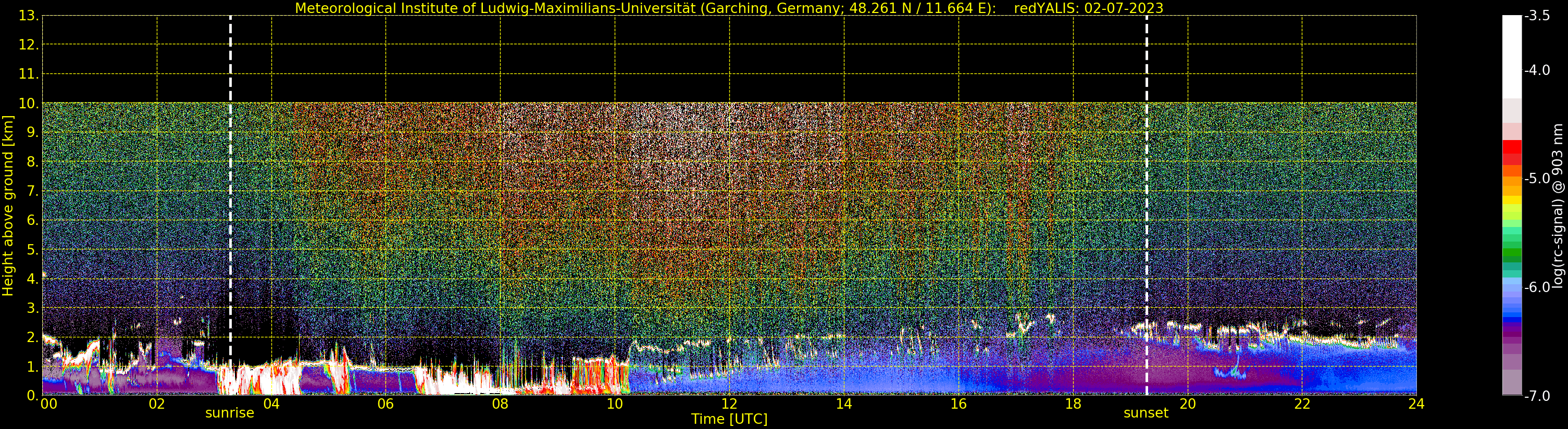Click the colorbar value '-3.5'

(x=1537, y=16)
